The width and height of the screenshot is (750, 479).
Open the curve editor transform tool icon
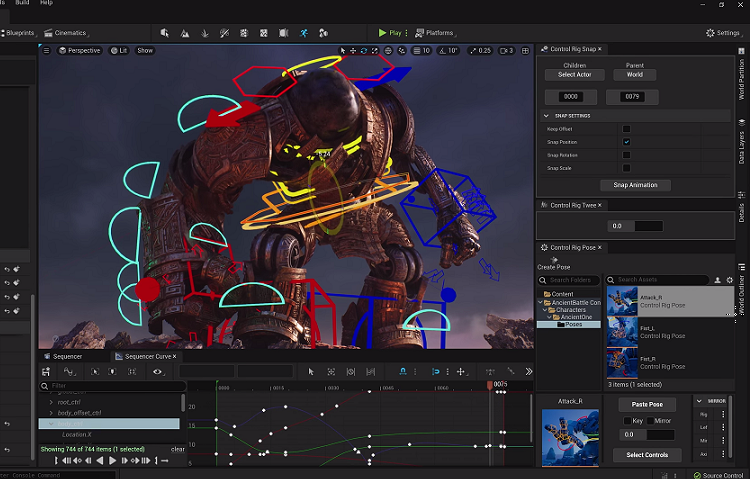coord(461,372)
